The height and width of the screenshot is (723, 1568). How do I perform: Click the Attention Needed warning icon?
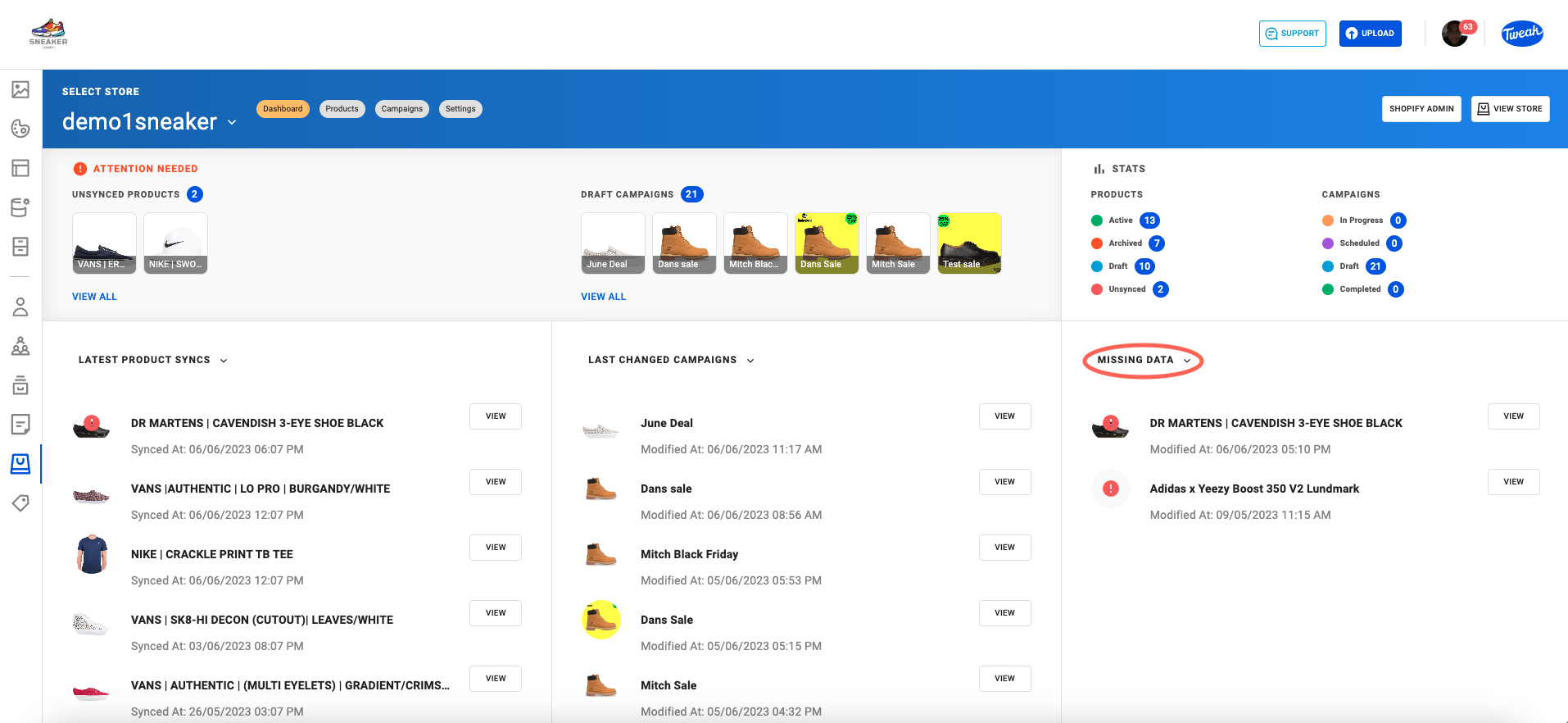pyautogui.click(x=79, y=169)
